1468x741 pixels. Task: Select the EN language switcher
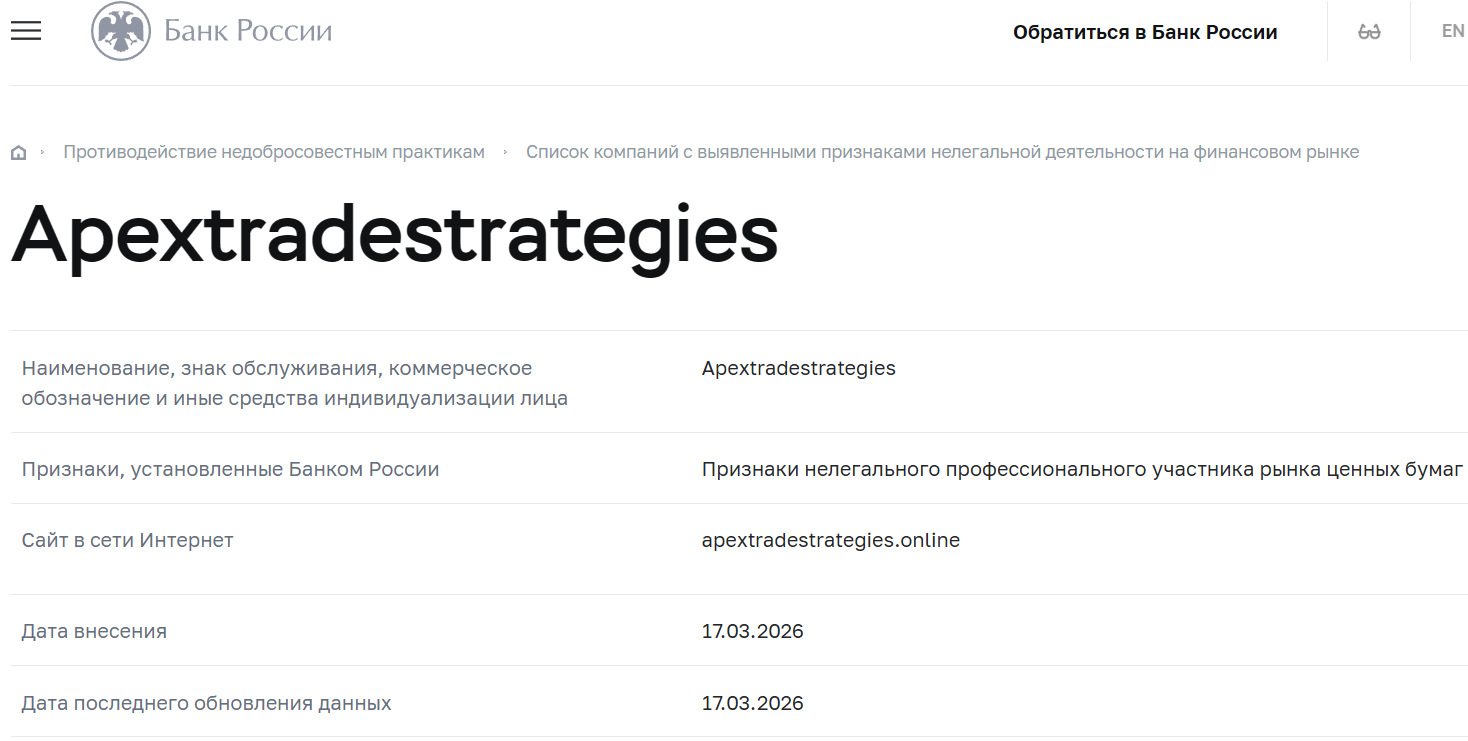[x=1452, y=31]
